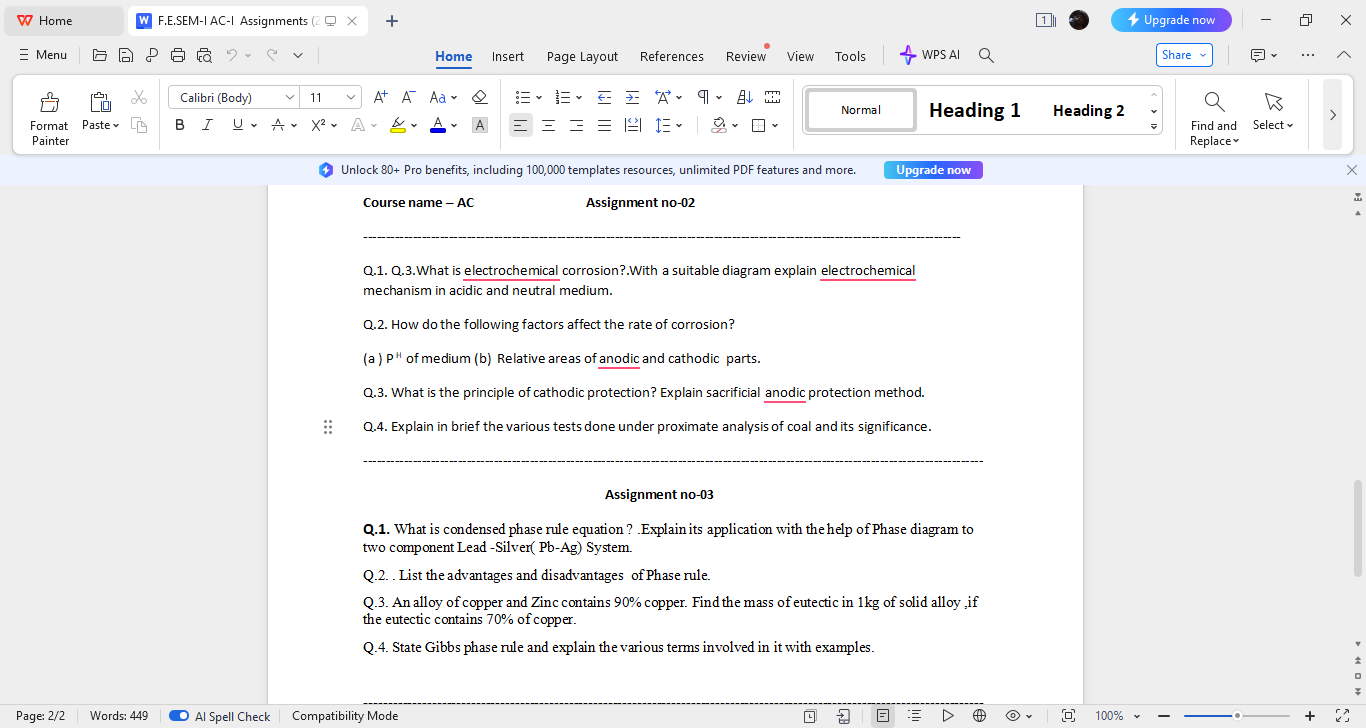Open Web Layout view globe icon
Image resolution: width=1366 pixels, height=728 pixels.
979,716
